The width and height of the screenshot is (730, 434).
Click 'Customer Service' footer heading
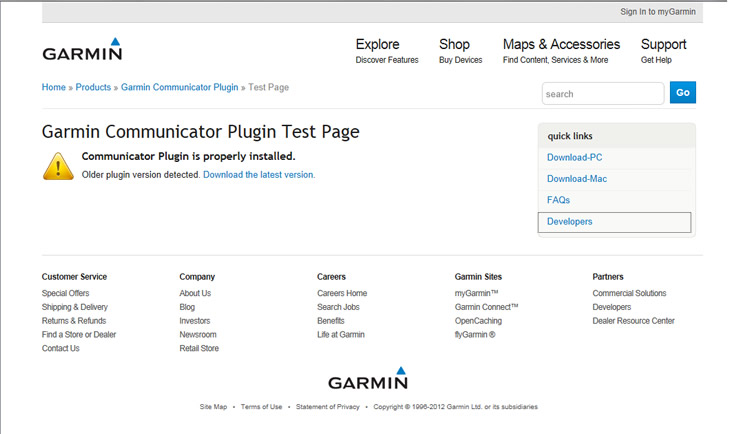[x=74, y=277]
